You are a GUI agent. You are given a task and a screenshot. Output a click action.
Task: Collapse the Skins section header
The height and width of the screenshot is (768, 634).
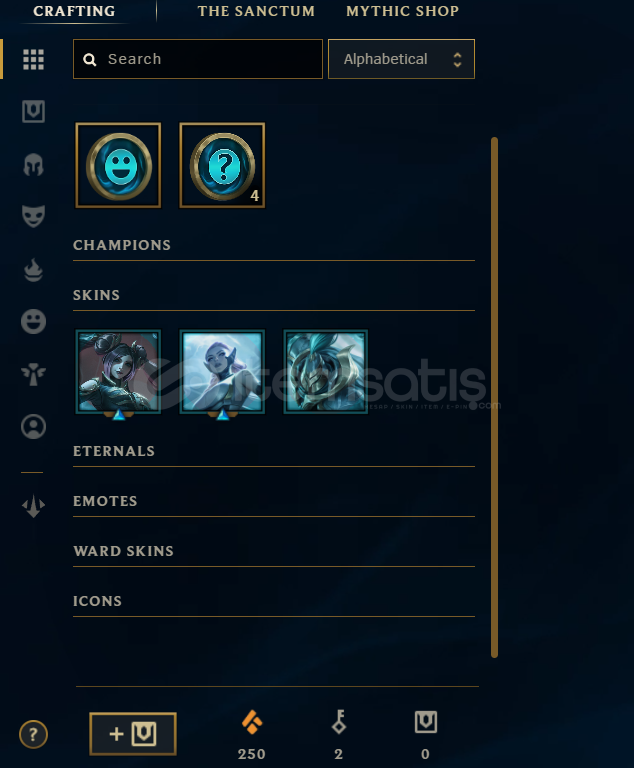[97, 295]
